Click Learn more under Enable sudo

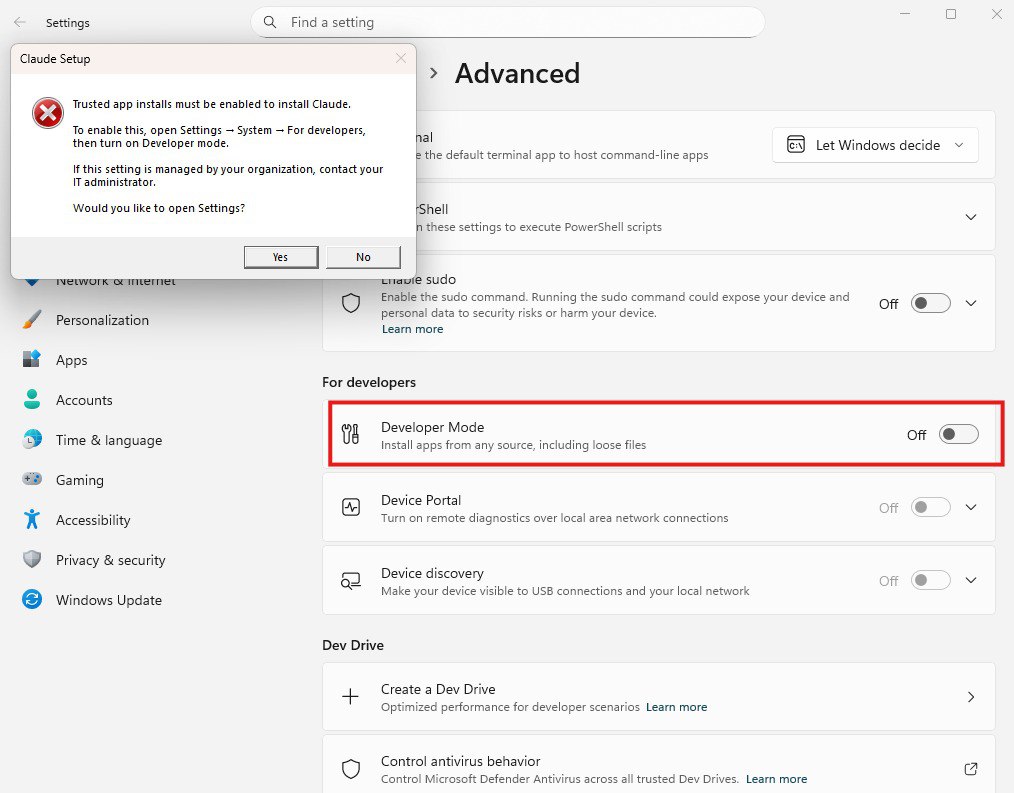coord(412,329)
